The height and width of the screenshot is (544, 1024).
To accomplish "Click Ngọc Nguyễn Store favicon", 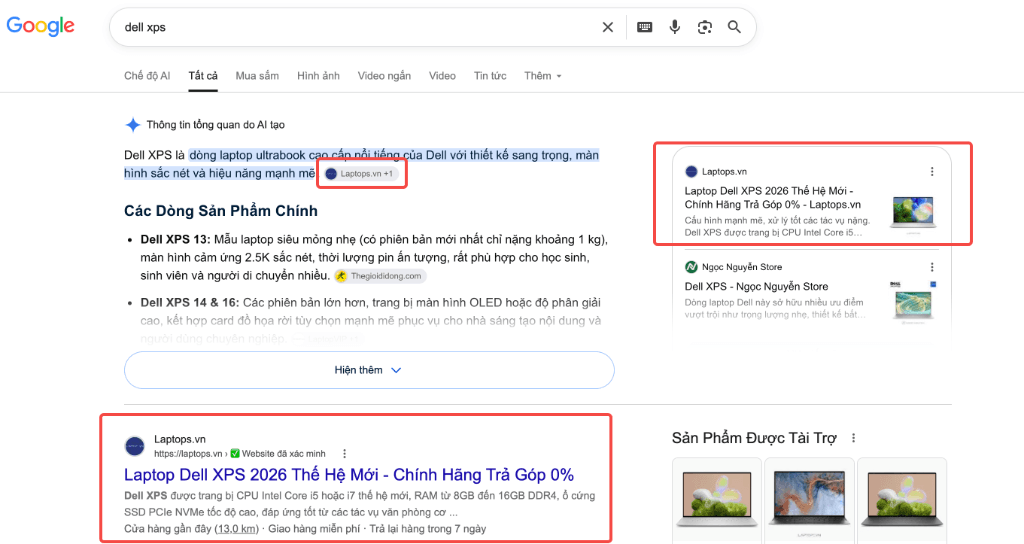I will tap(691, 266).
